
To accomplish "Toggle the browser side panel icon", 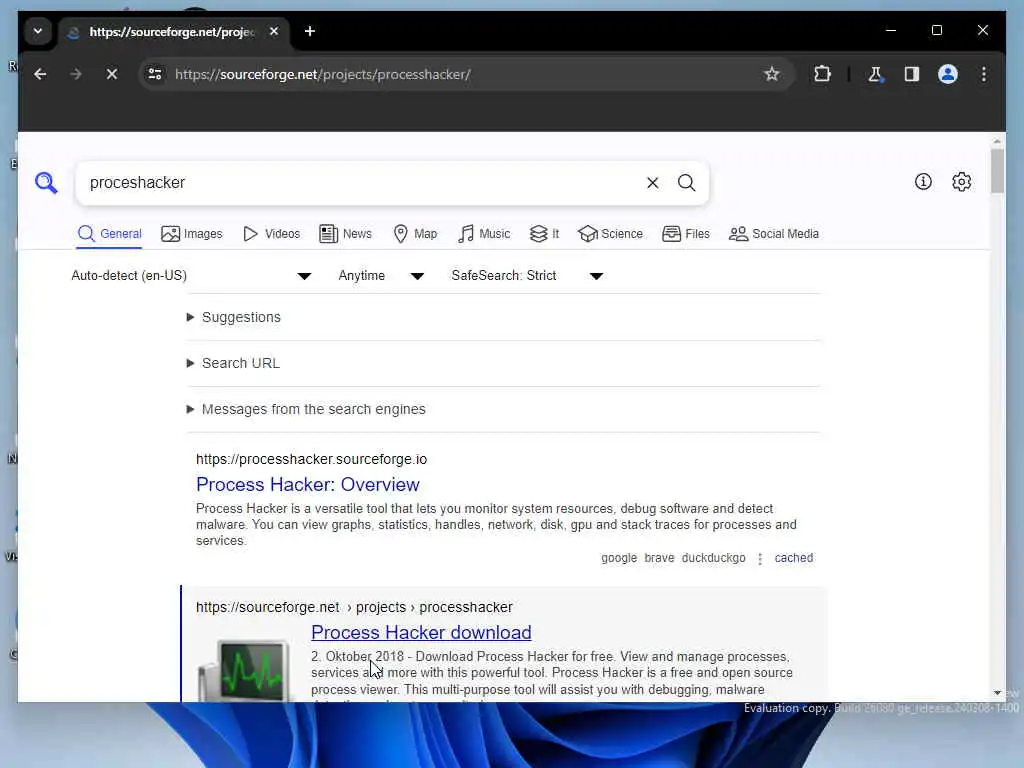I will [x=912, y=74].
